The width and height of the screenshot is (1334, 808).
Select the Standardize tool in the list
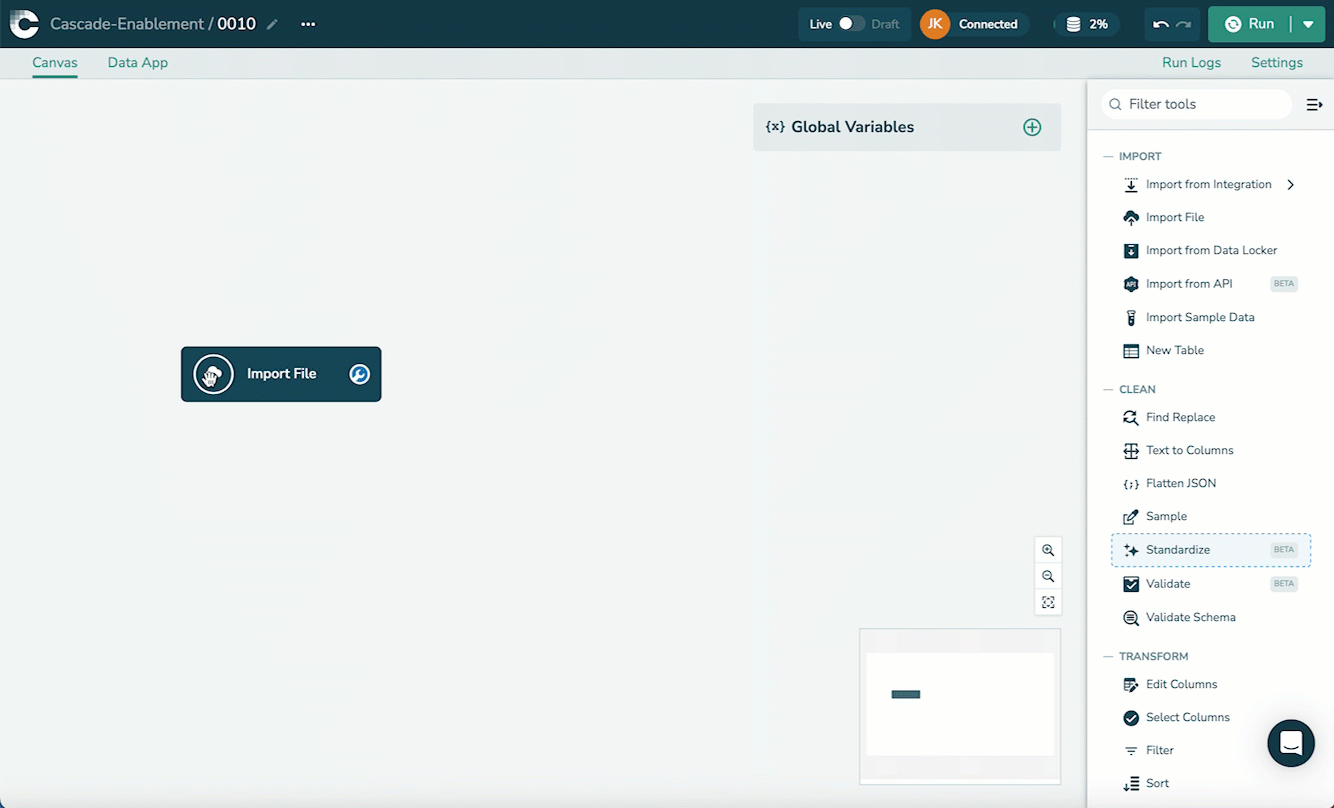tap(1178, 550)
